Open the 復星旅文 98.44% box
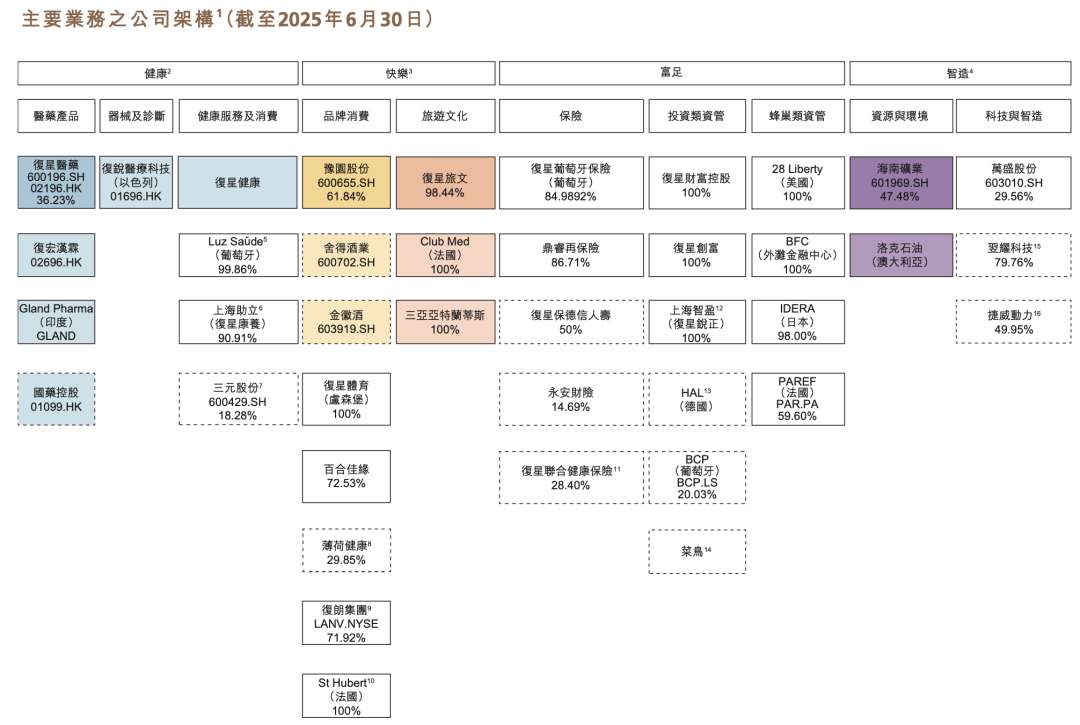Viewport: 1080px width, 725px height. [x=444, y=182]
